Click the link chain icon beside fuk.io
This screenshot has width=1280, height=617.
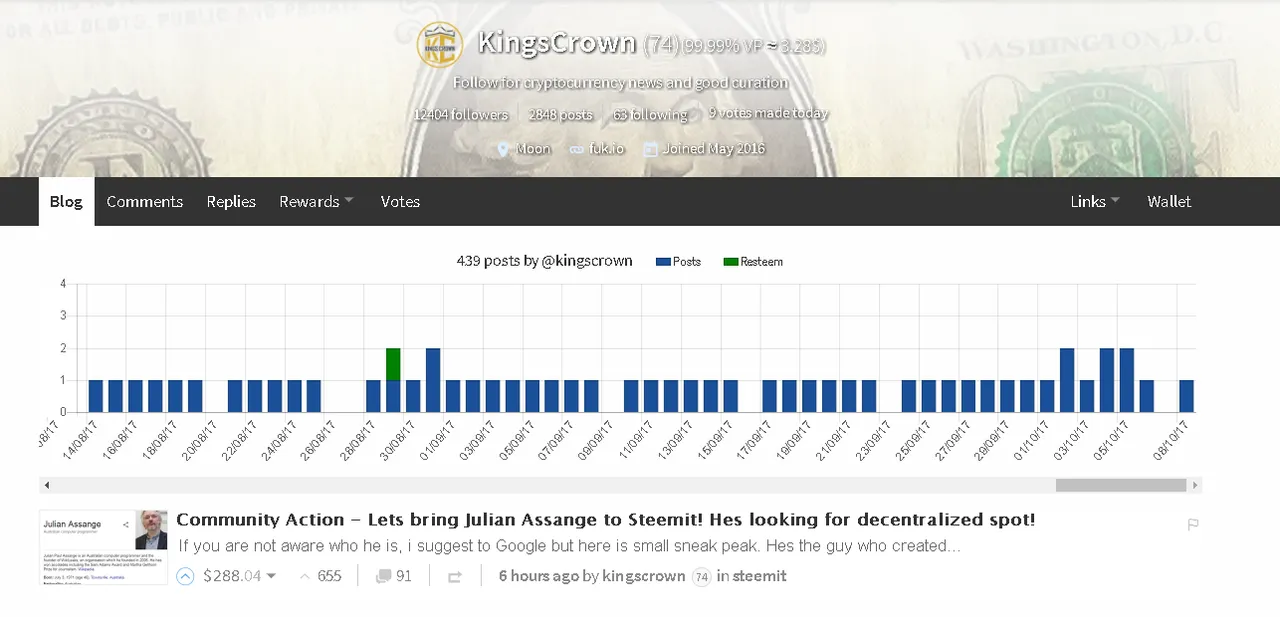[x=576, y=149]
